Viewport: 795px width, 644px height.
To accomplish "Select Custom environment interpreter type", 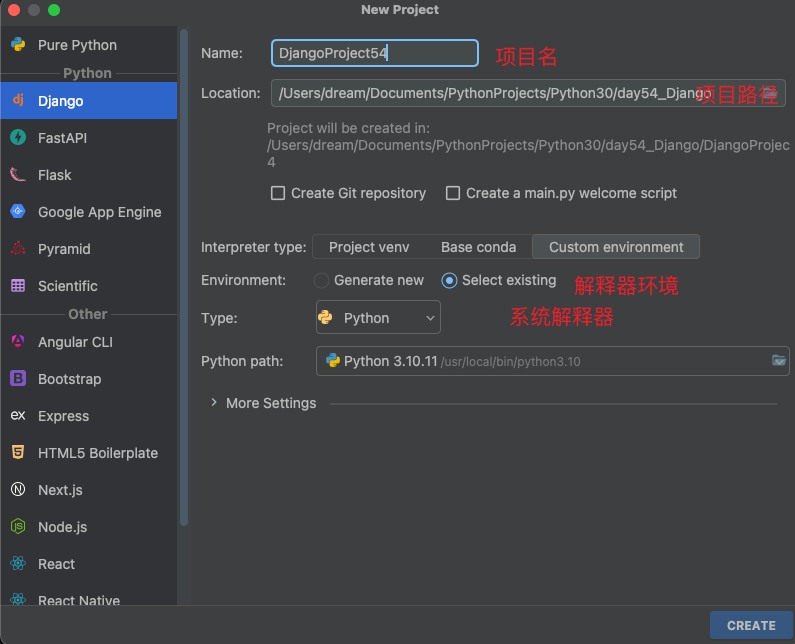I will click(x=616, y=247).
